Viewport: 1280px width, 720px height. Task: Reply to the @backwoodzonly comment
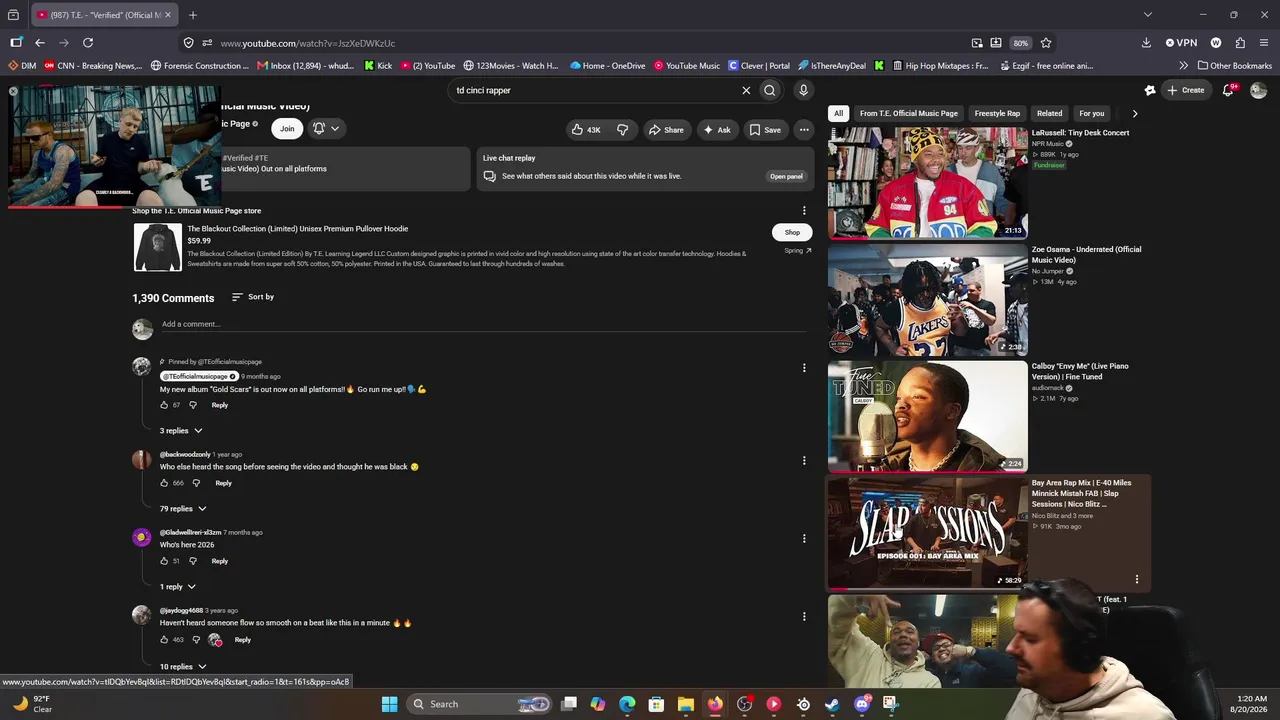(223, 483)
